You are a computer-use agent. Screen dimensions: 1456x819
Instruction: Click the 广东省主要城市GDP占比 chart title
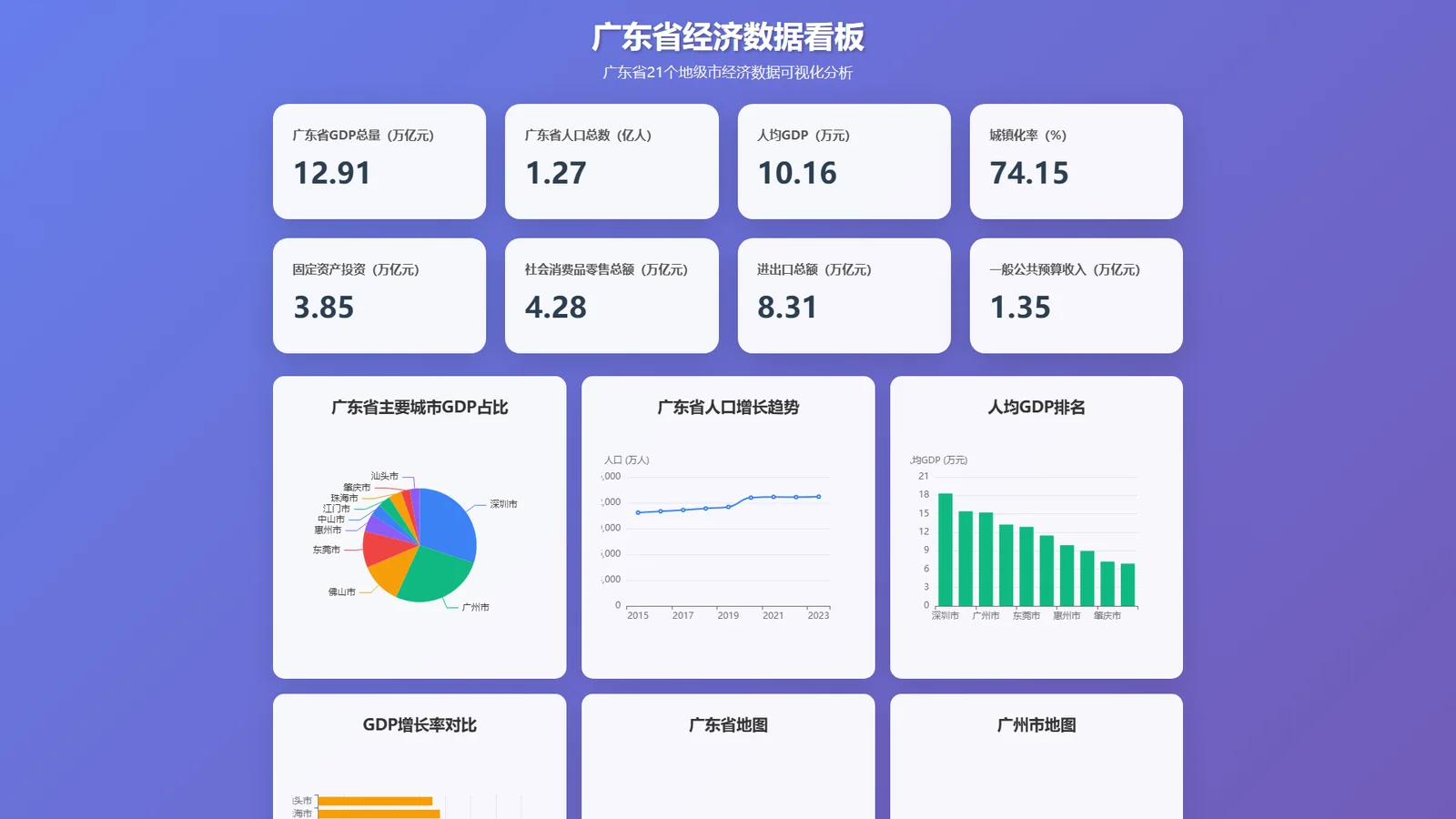420,407
